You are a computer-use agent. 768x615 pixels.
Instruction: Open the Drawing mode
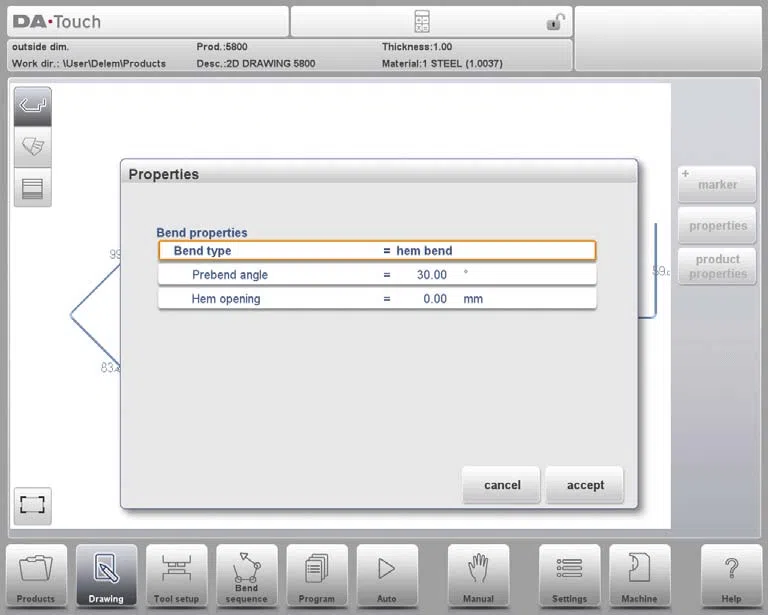point(106,576)
